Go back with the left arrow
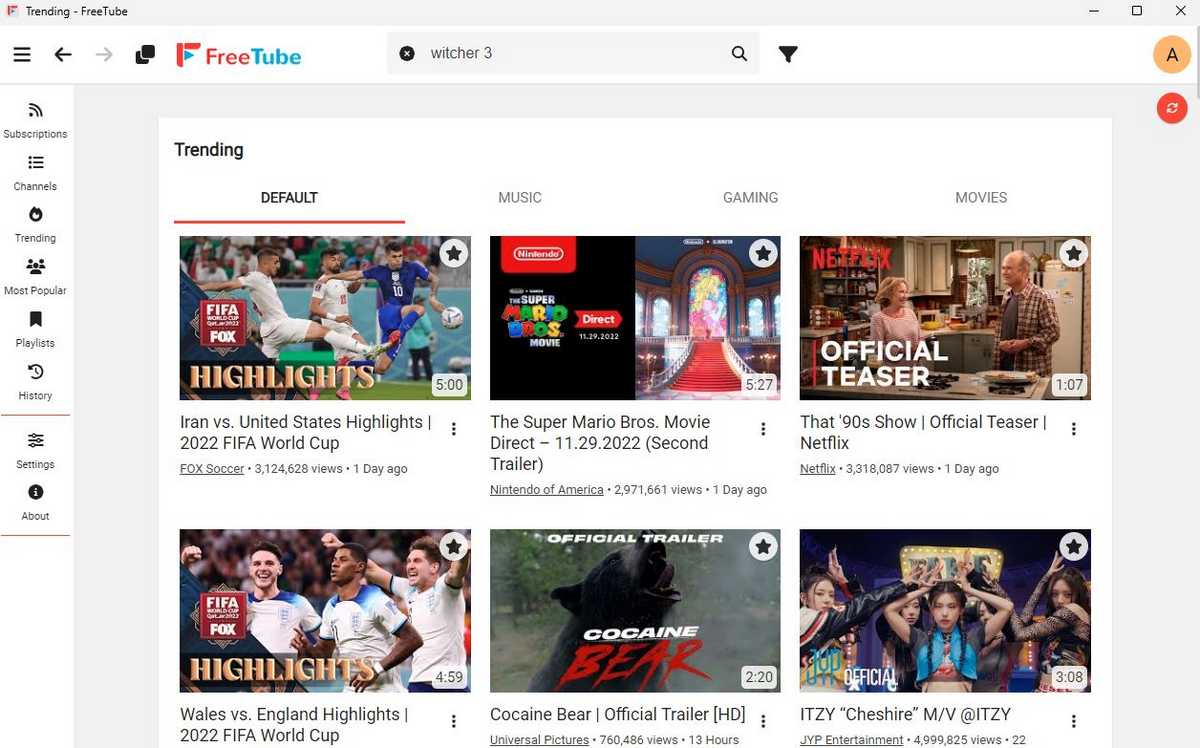Viewport: 1200px width, 748px height. (x=63, y=54)
